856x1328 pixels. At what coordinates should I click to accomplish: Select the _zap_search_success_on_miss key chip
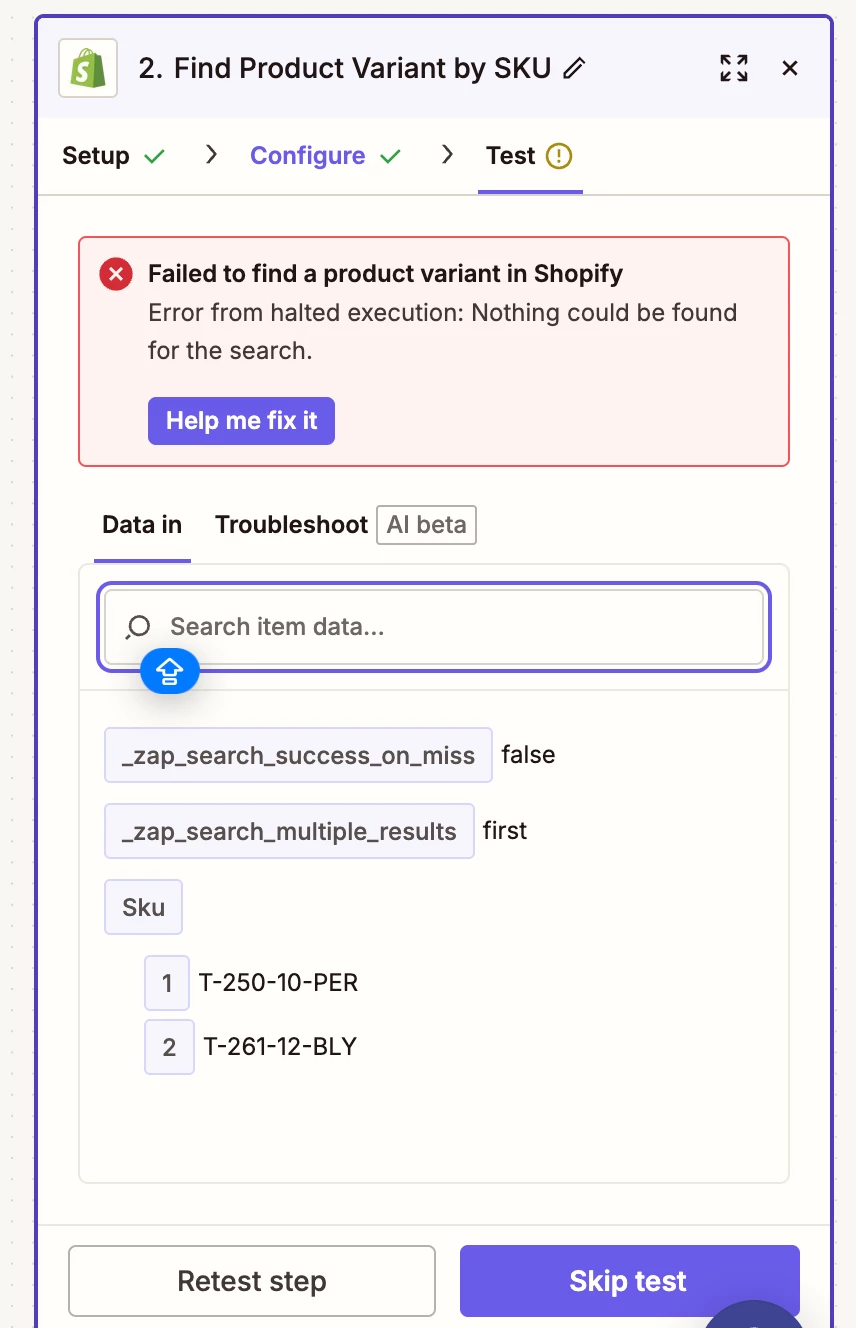coord(298,755)
